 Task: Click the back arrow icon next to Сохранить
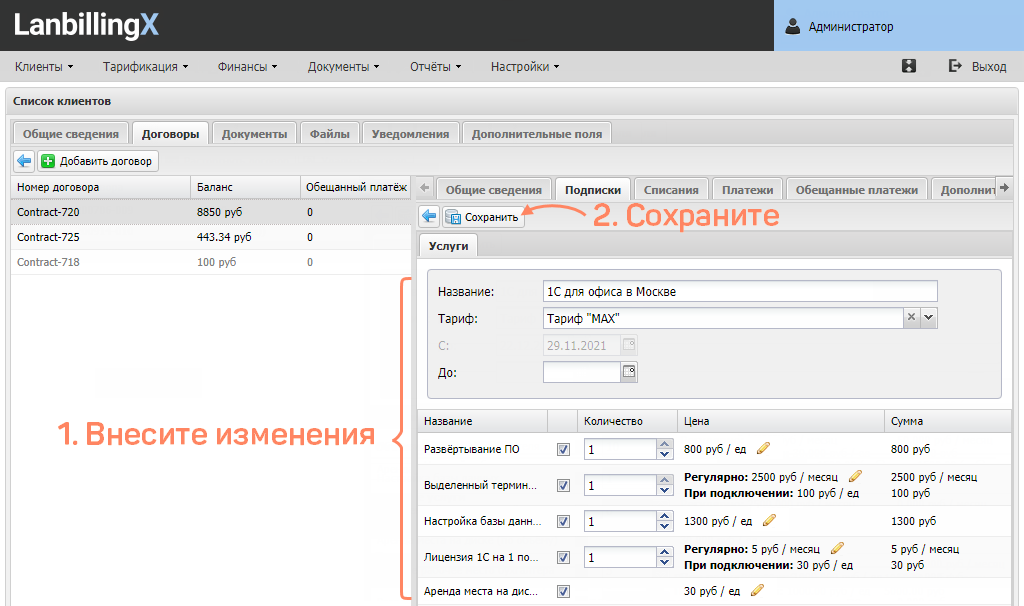click(x=429, y=216)
